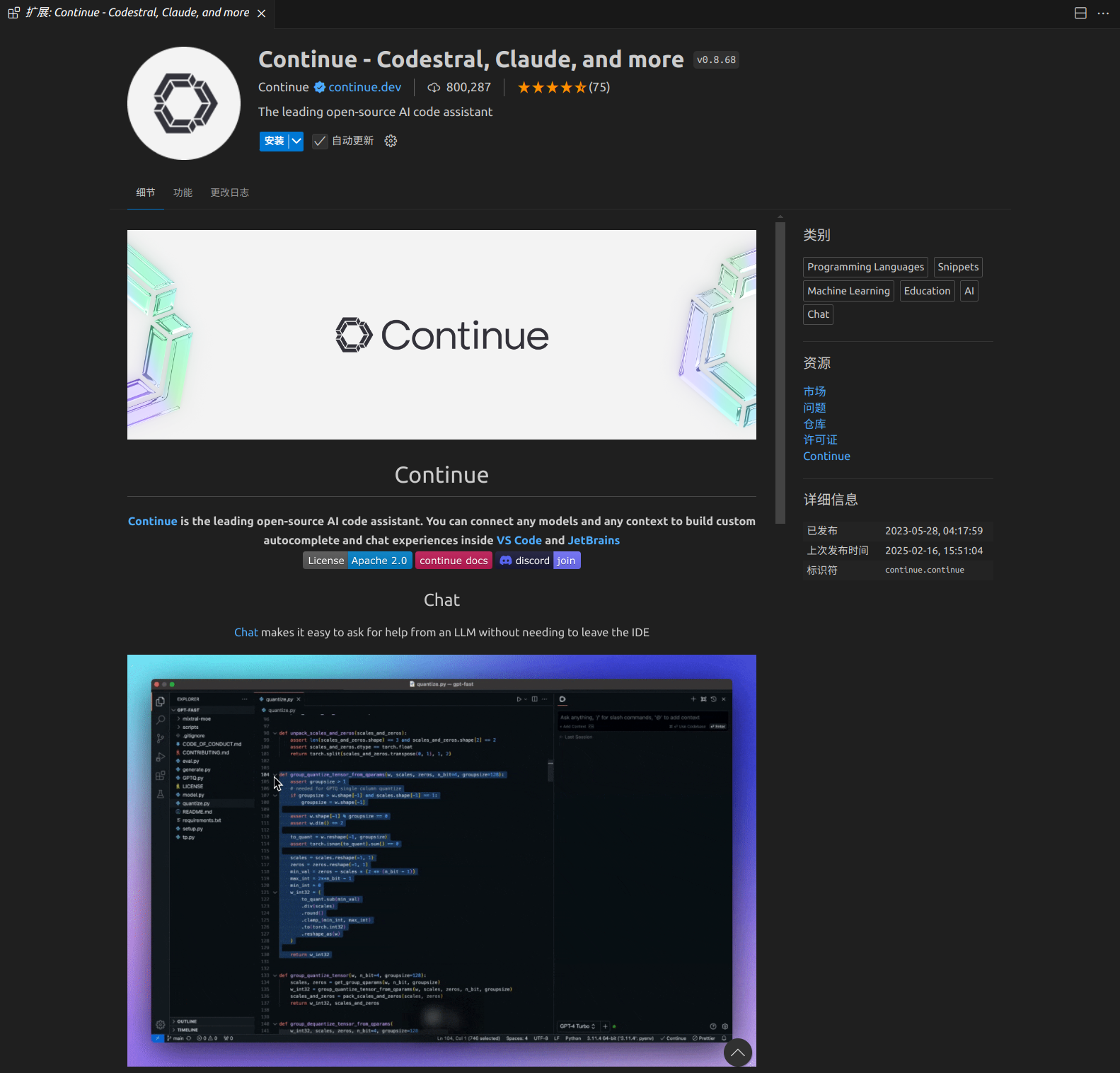The height and width of the screenshot is (1073, 1120).
Task: Click the 详细信息 details heading
Action: pos(830,500)
